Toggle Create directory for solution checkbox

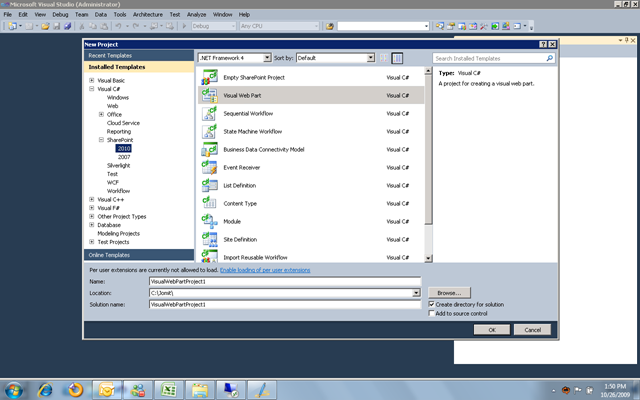click(431, 304)
